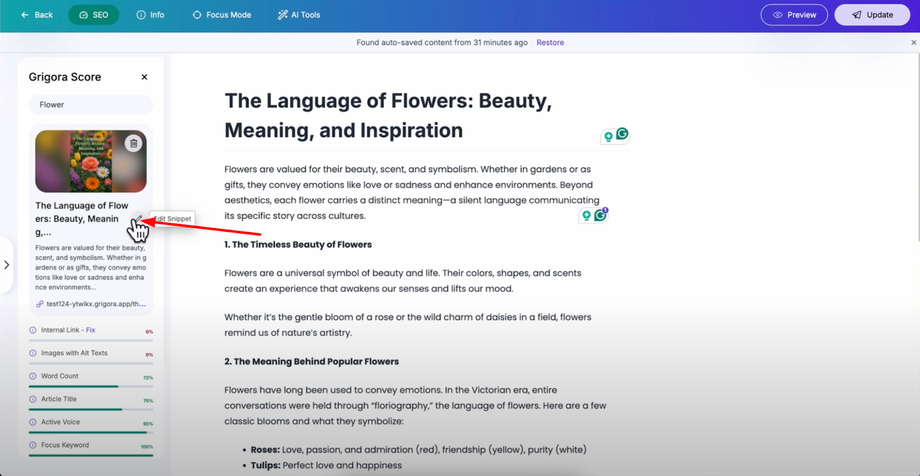Viewport: 920px width, 476px height.
Task: Open the AI Tools menu
Action: coord(299,15)
